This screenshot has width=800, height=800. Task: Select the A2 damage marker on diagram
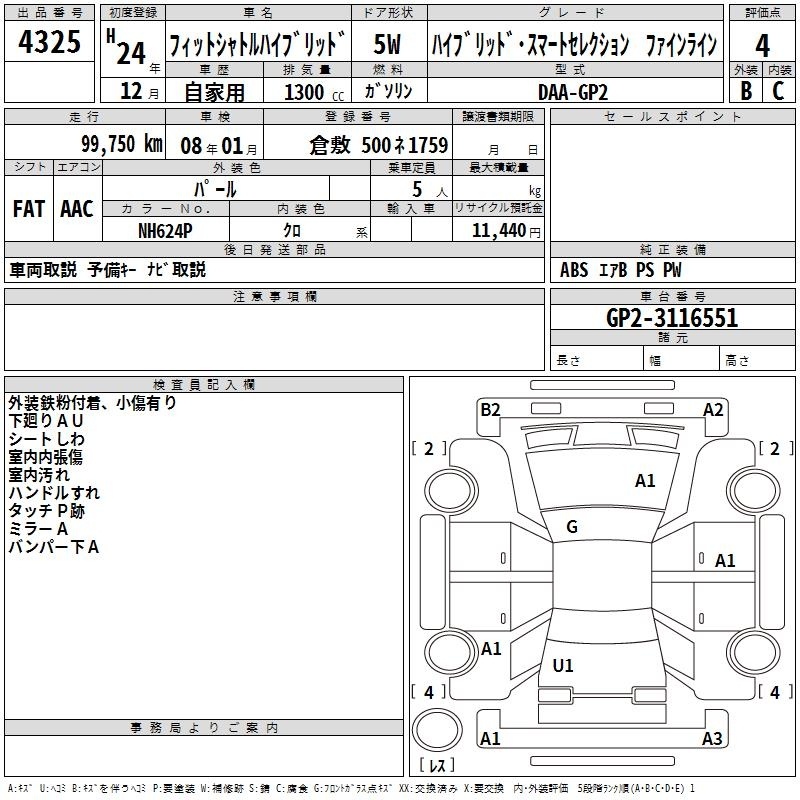[x=713, y=409]
